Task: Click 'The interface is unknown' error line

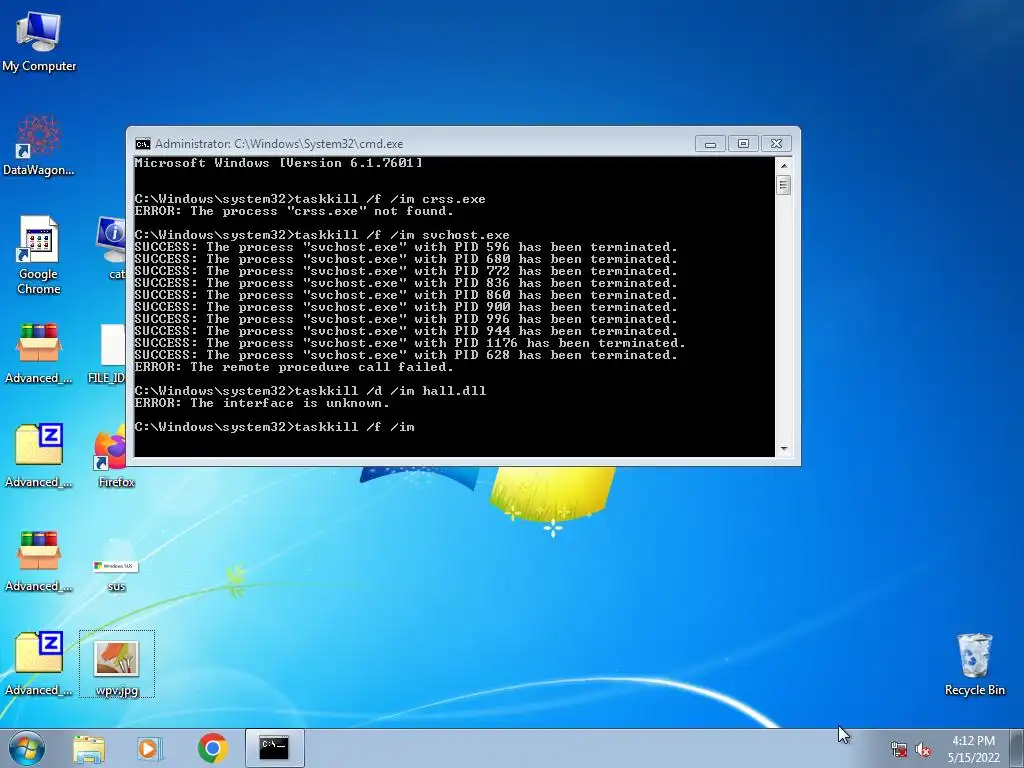Action: click(262, 403)
